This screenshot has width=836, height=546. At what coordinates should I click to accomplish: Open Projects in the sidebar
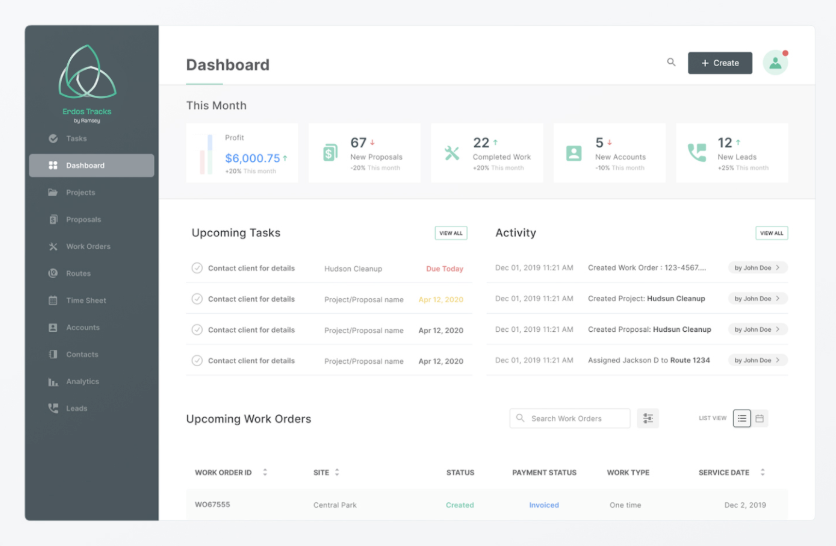[x=80, y=192]
